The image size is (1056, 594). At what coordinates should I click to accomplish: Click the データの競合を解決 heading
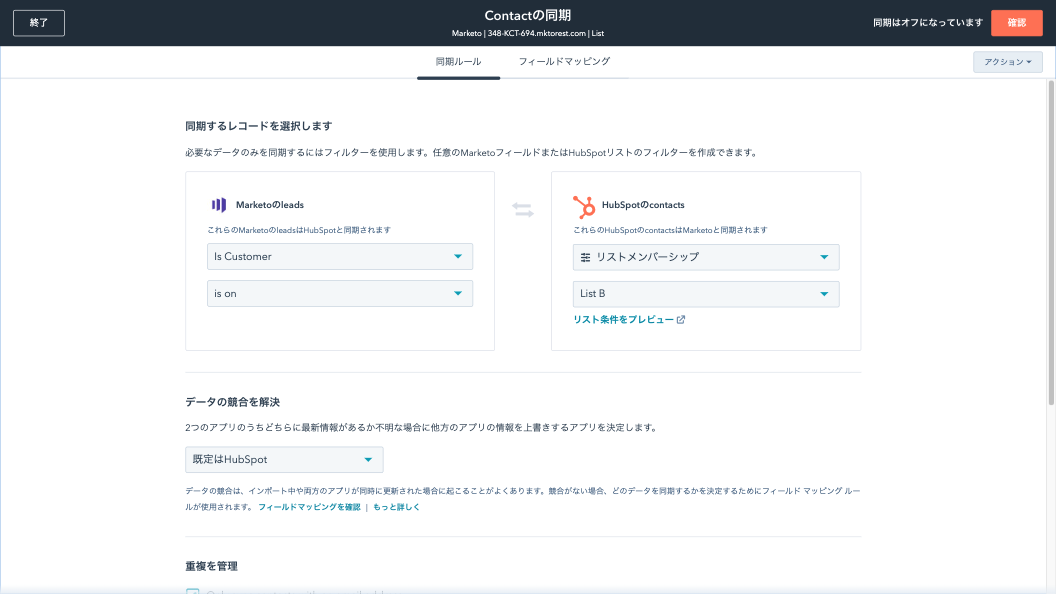tap(232, 402)
